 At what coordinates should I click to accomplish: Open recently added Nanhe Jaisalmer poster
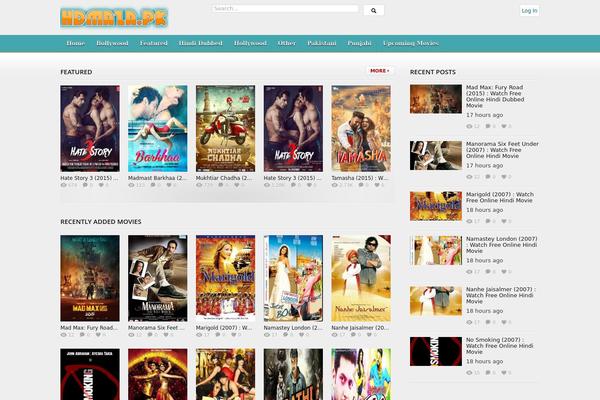coord(361,278)
